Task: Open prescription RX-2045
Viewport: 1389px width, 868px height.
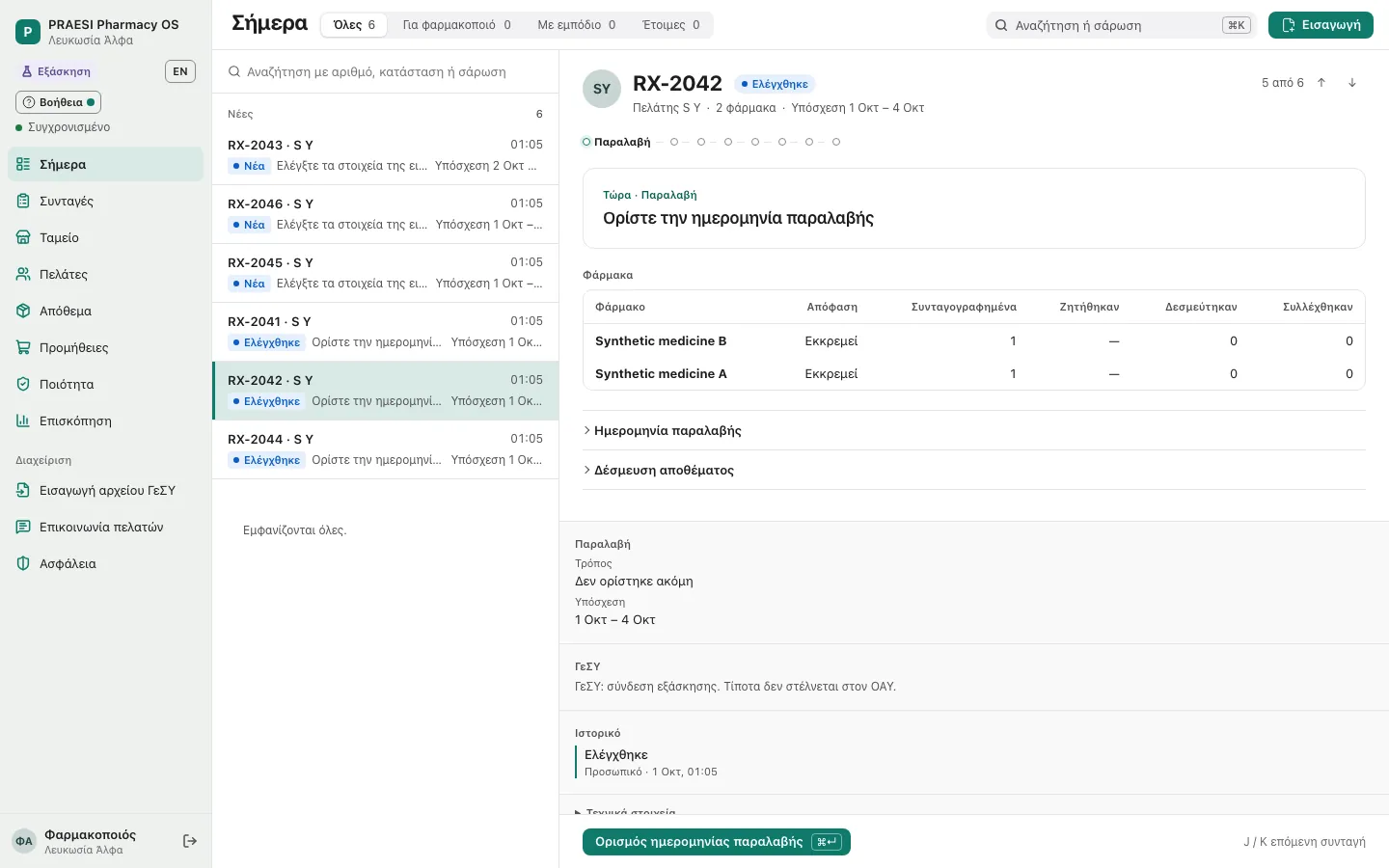Action: [x=385, y=273]
